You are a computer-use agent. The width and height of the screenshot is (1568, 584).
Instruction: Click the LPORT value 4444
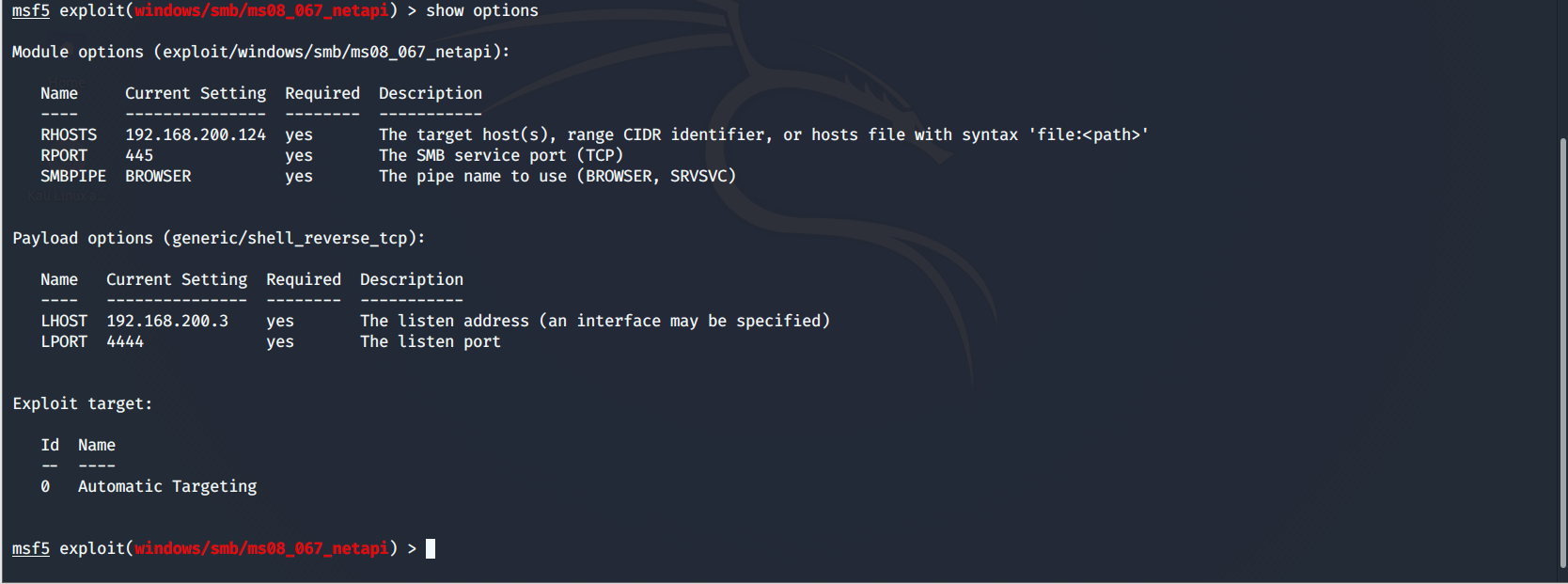[125, 341]
